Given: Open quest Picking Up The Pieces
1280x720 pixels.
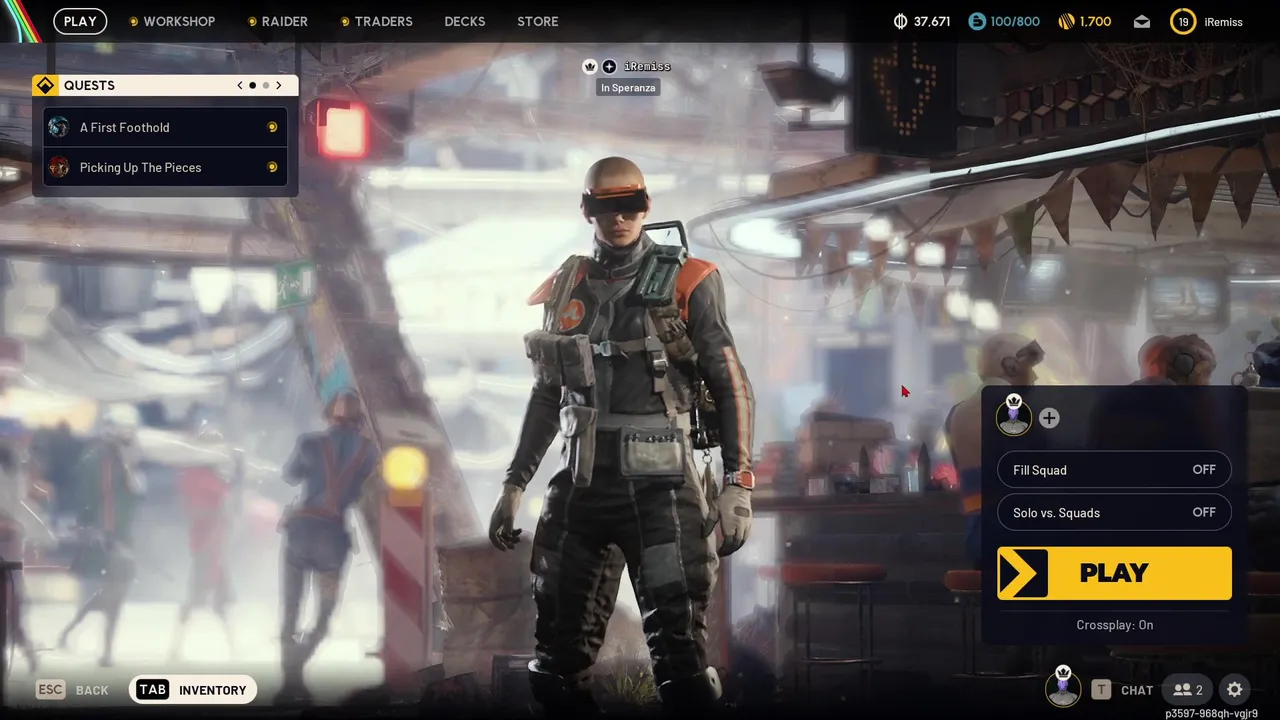Looking at the screenshot, I should pyautogui.click(x=165, y=167).
